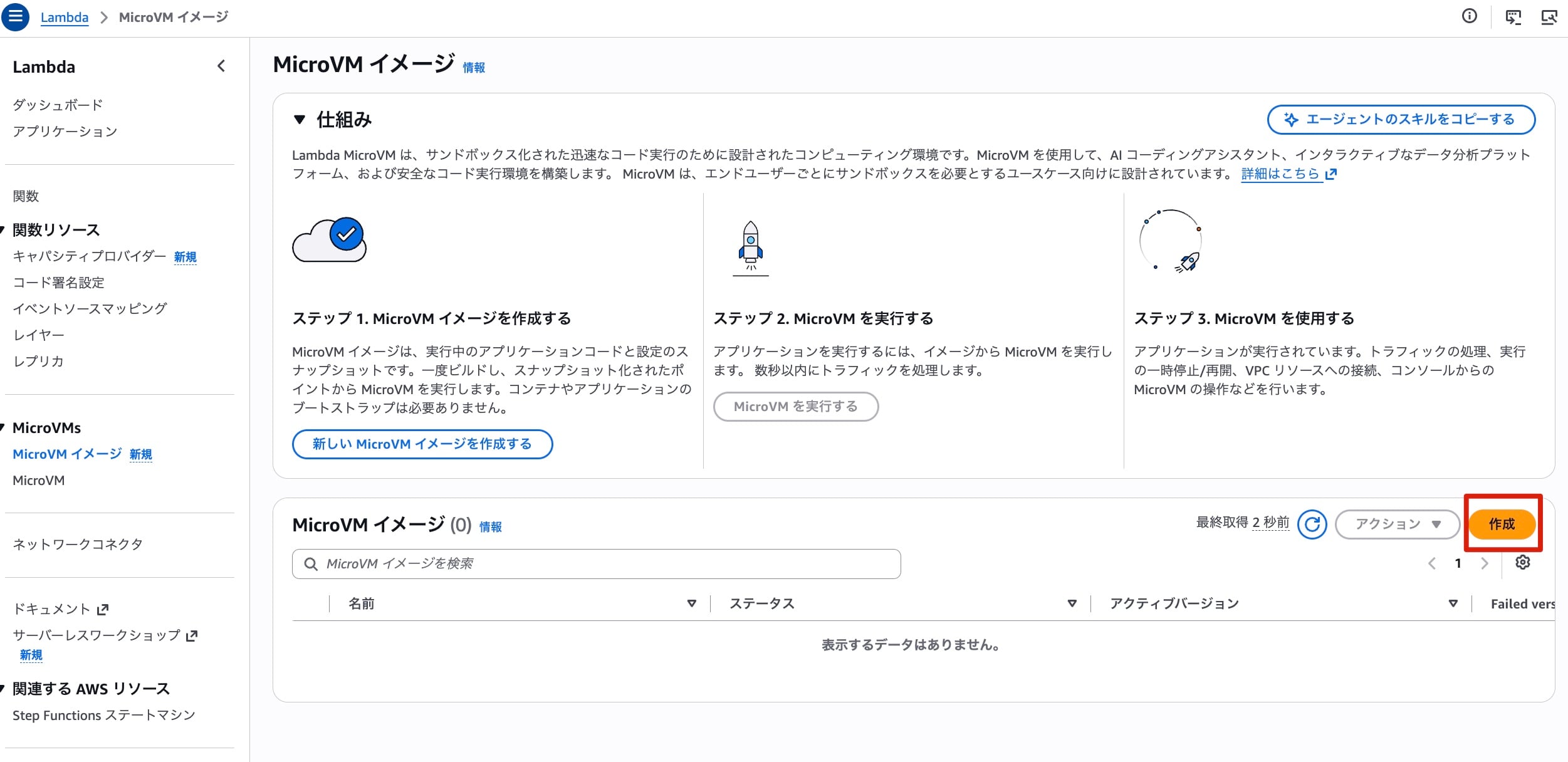Click the rocket illustration for step 2

[x=751, y=248]
